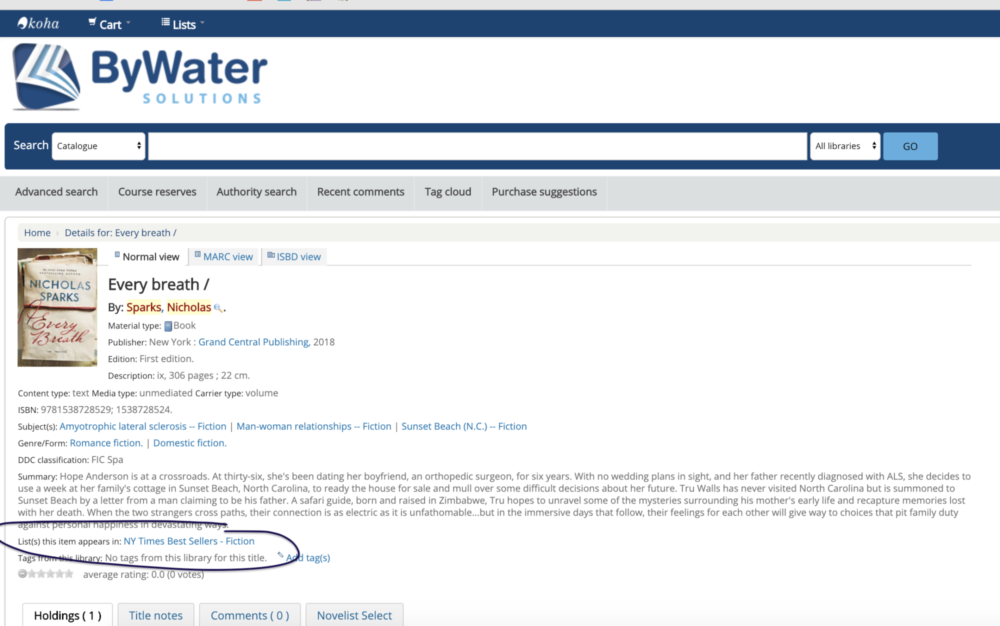Open the Lists dropdown menu

click(183, 24)
